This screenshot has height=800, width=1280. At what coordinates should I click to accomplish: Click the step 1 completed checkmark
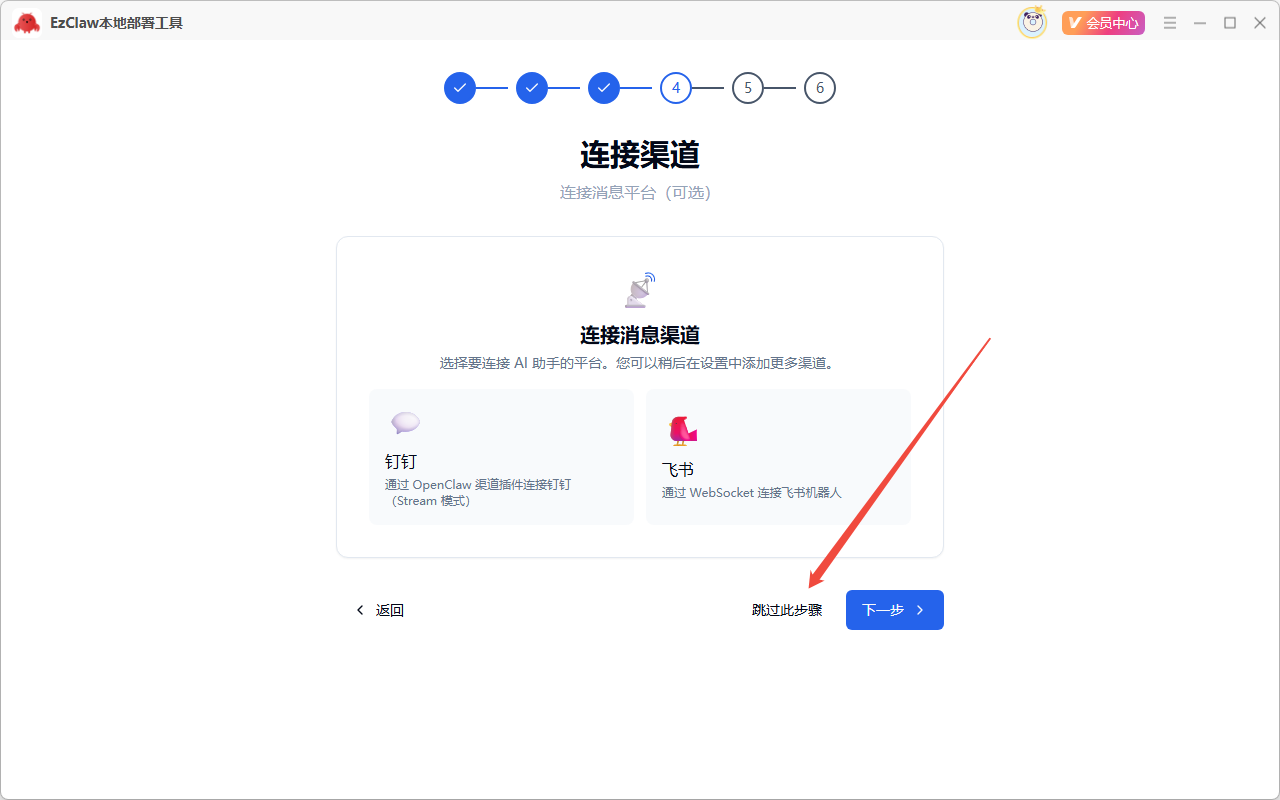[459, 88]
